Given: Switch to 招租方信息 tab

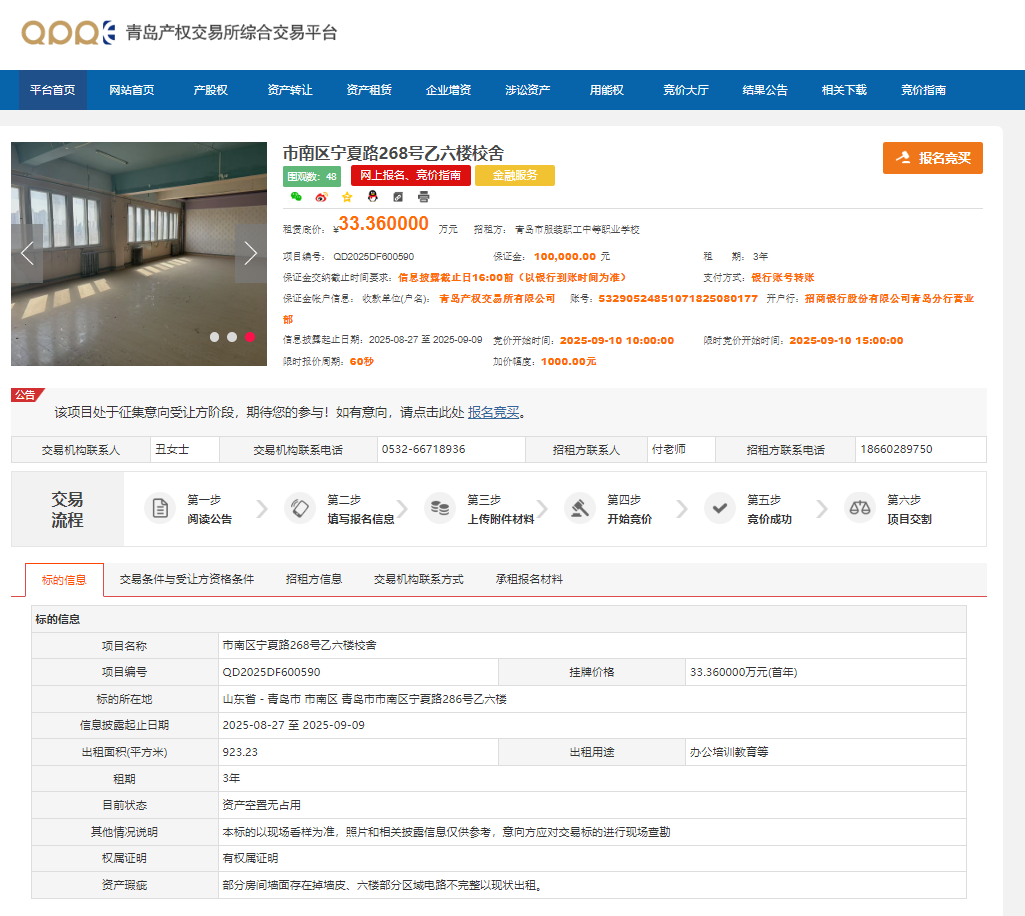Looking at the screenshot, I should pyautogui.click(x=314, y=579).
